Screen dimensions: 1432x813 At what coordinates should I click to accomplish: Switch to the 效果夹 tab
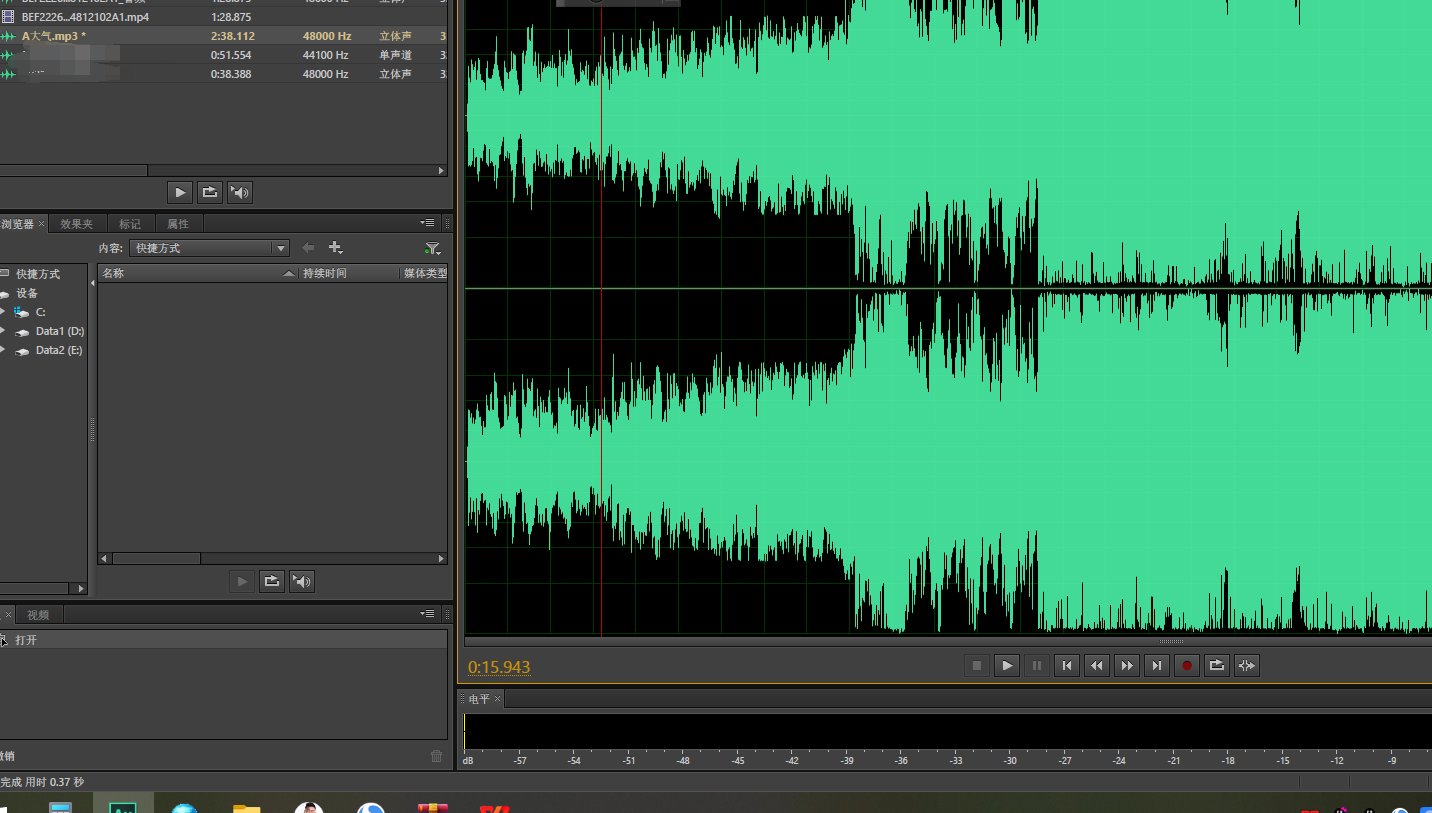tap(76, 224)
